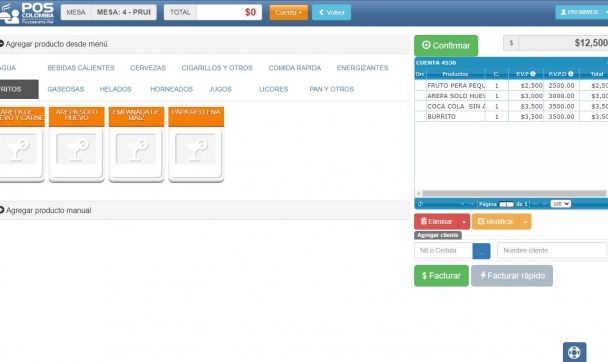Open the Cuenta dropdown
Screen dimensions: 608x362
[x=288, y=12]
